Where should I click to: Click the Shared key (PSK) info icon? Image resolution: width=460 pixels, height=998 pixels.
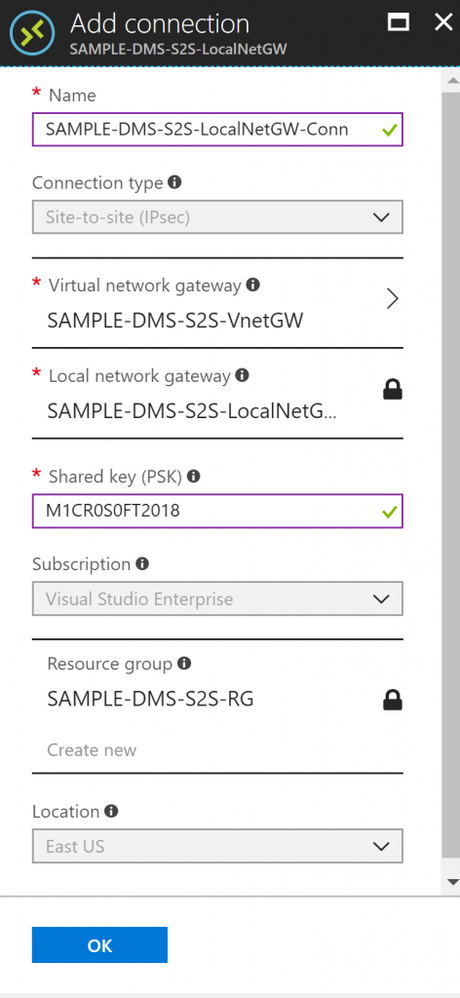(x=193, y=475)
